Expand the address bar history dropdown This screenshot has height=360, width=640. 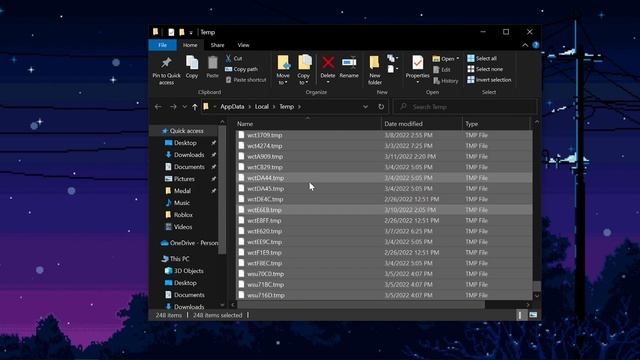click(365, 107)
